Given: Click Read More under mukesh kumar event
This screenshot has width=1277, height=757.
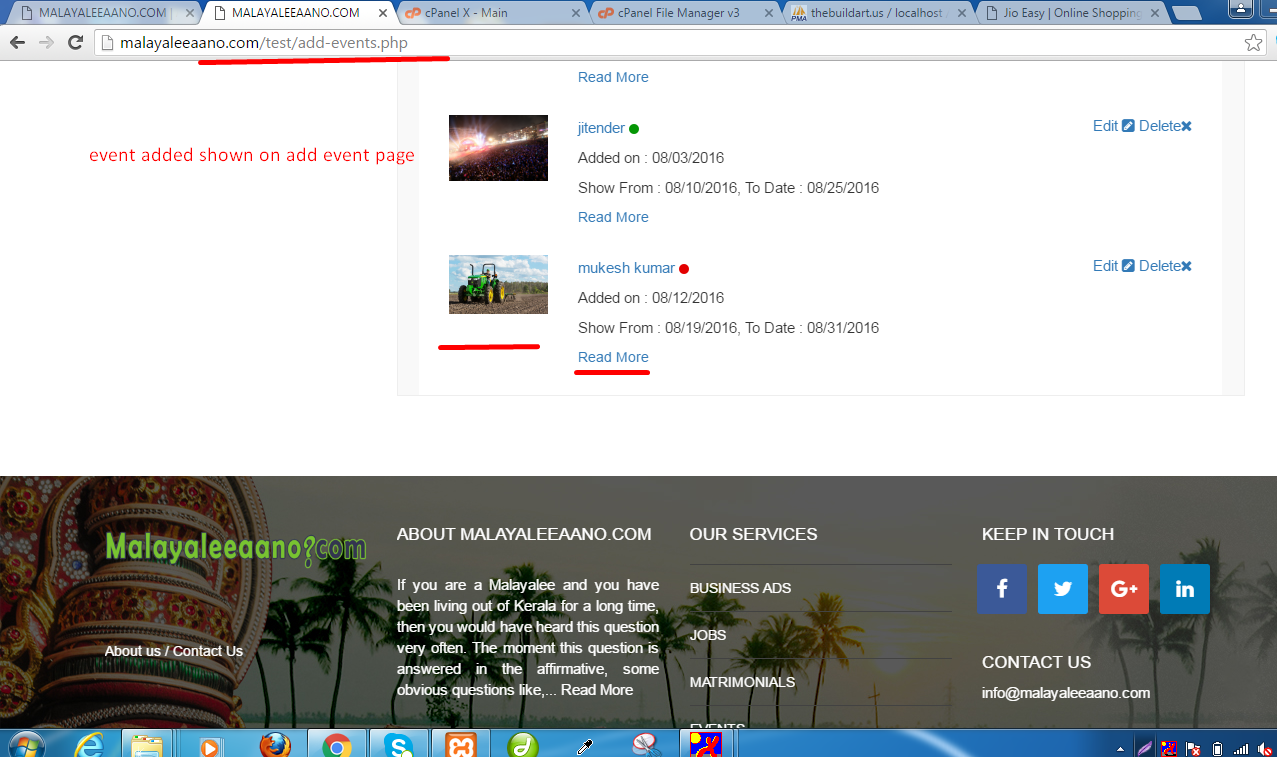Looking at the screenshot, I should click(x=613, y=357).
